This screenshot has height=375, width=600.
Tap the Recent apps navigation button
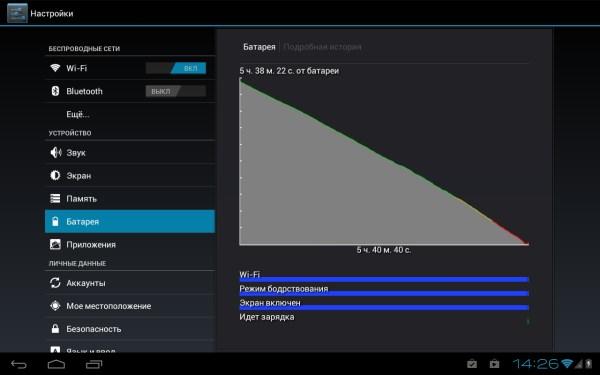coord(94,364)
